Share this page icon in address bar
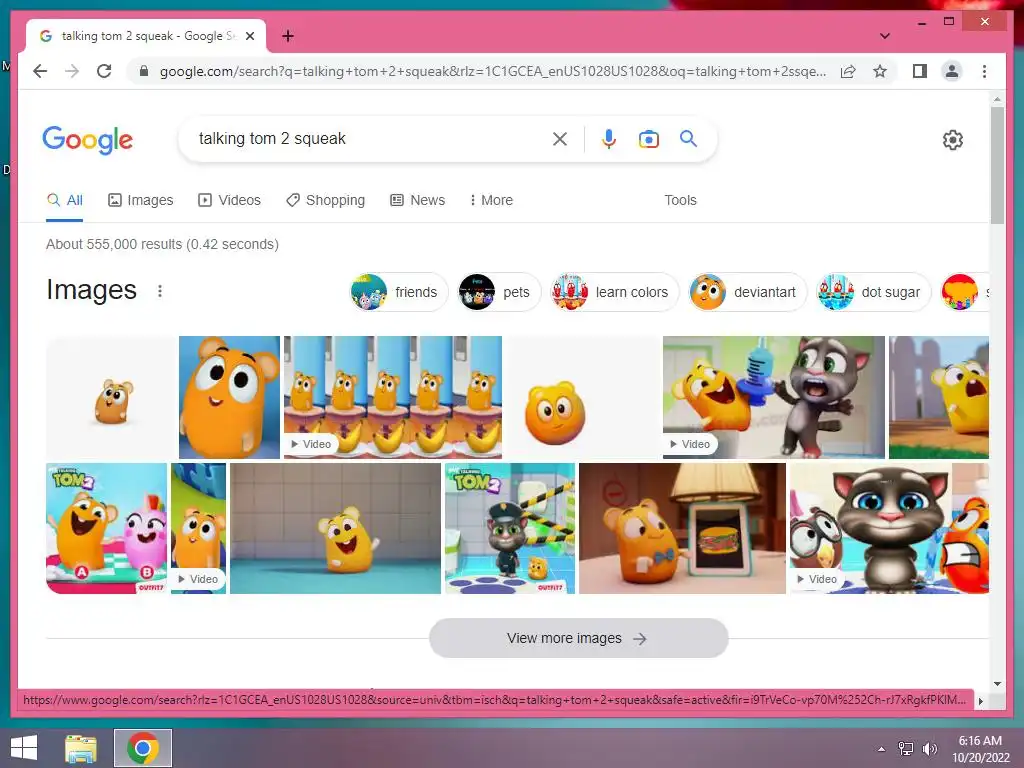The width and height of the screenshot is (1024, 768). coord(848,71)
